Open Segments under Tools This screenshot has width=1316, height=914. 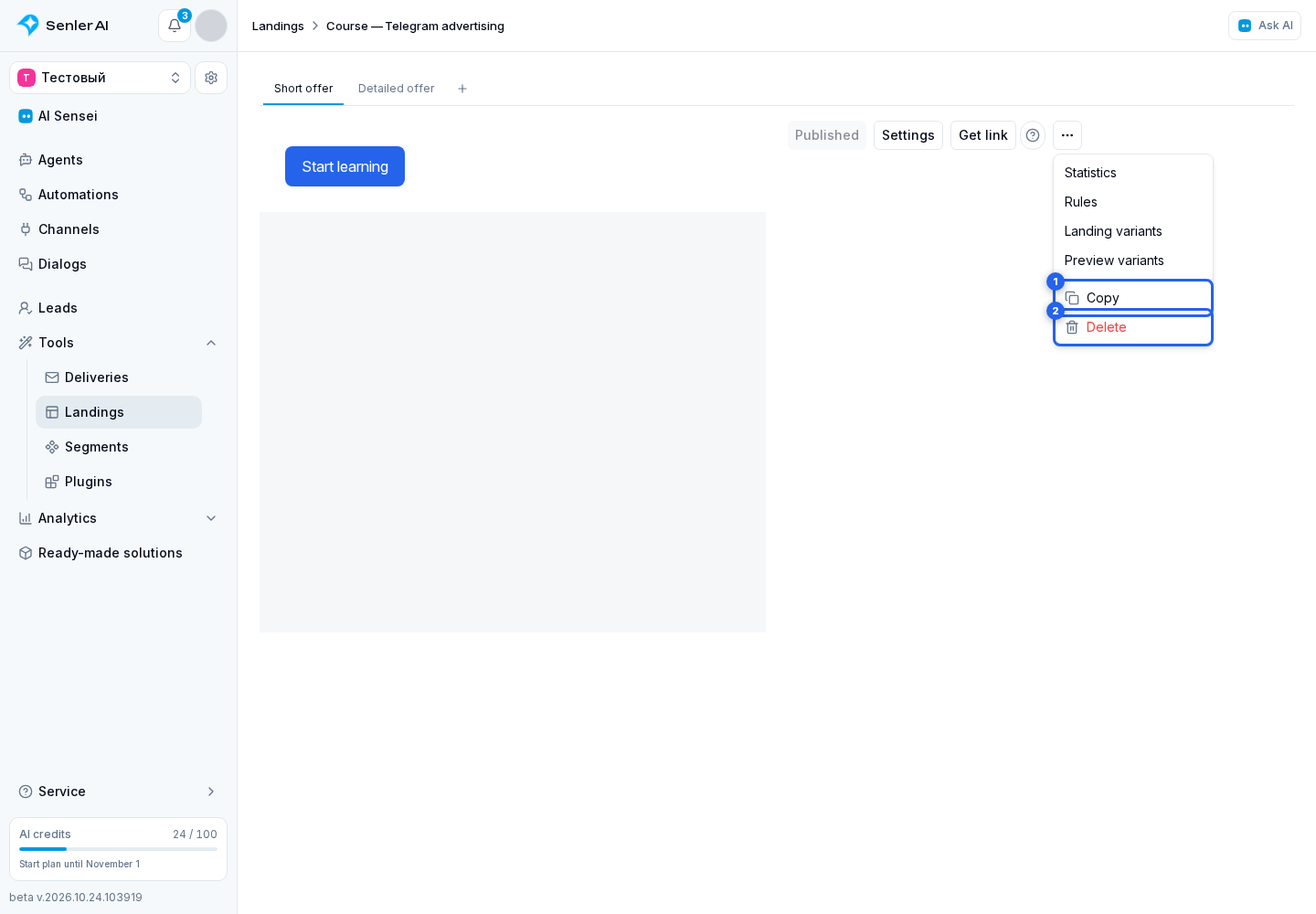point(119,447)
